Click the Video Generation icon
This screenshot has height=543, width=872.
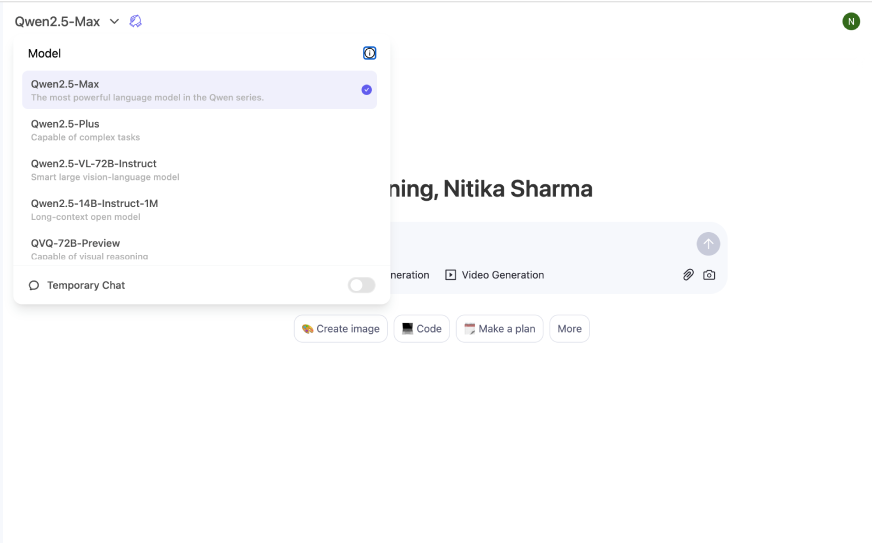point(451,275)
